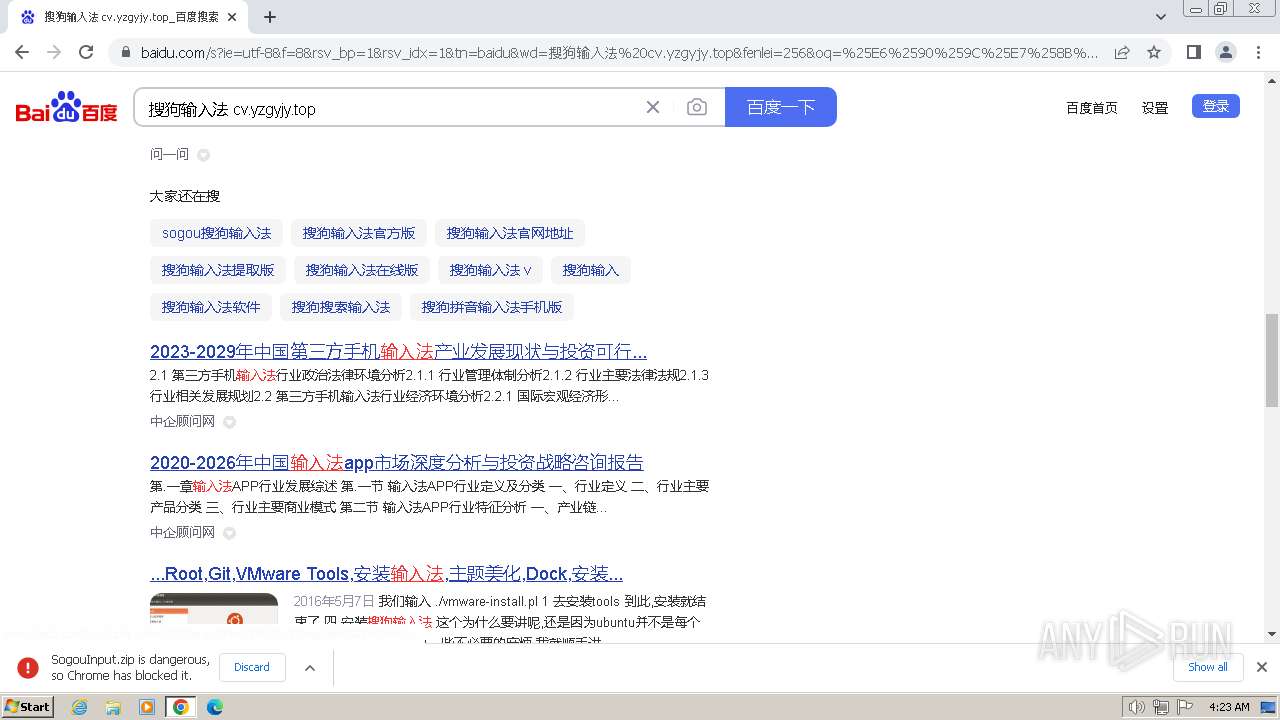Select the 搜狗输入法官网地址 suggestion
1280x720 pixels.
510,233
